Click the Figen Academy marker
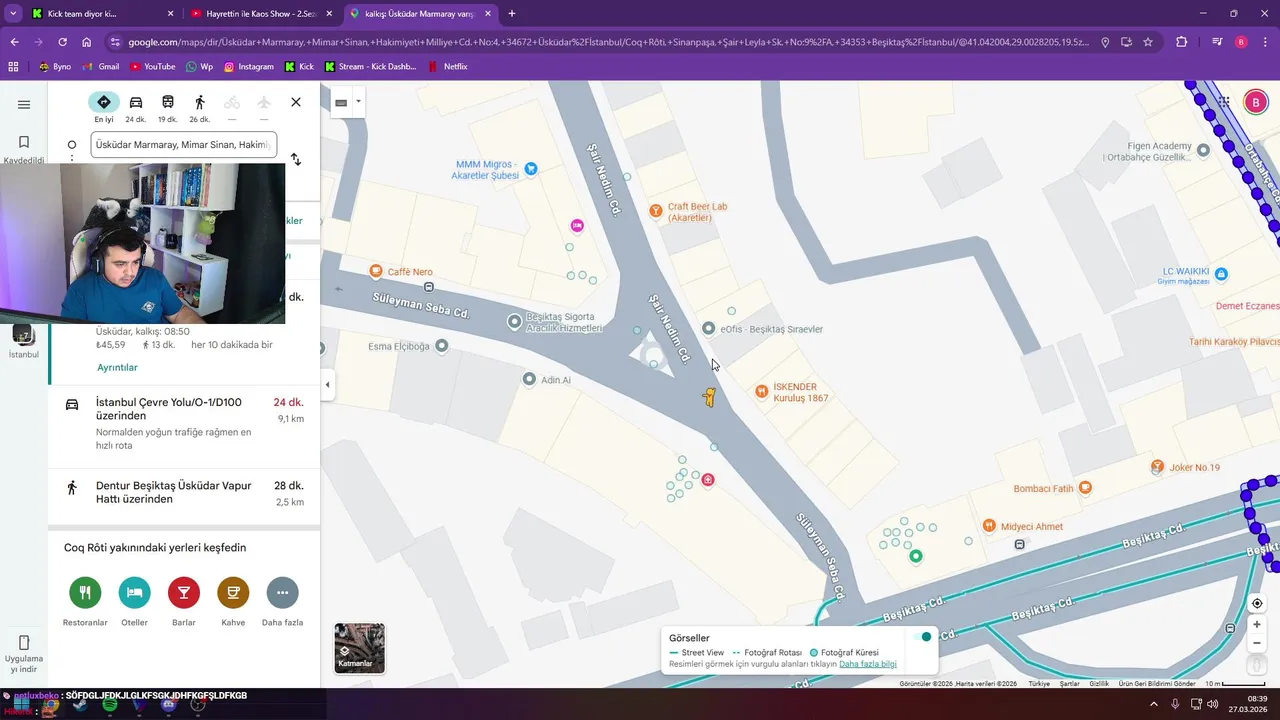 (1204, 150)
